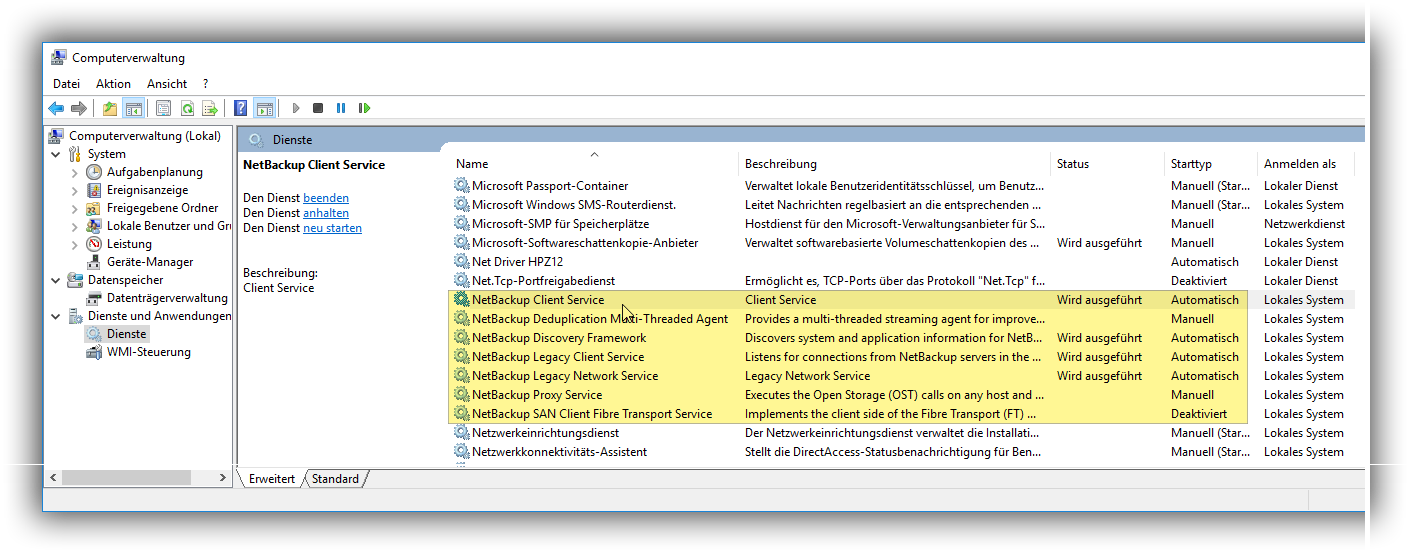The width and height of the screenshot is (1407, 557).
Task: Expand Lokale Benutzer und Gruppen node
Action: click(x=75, y=226)
